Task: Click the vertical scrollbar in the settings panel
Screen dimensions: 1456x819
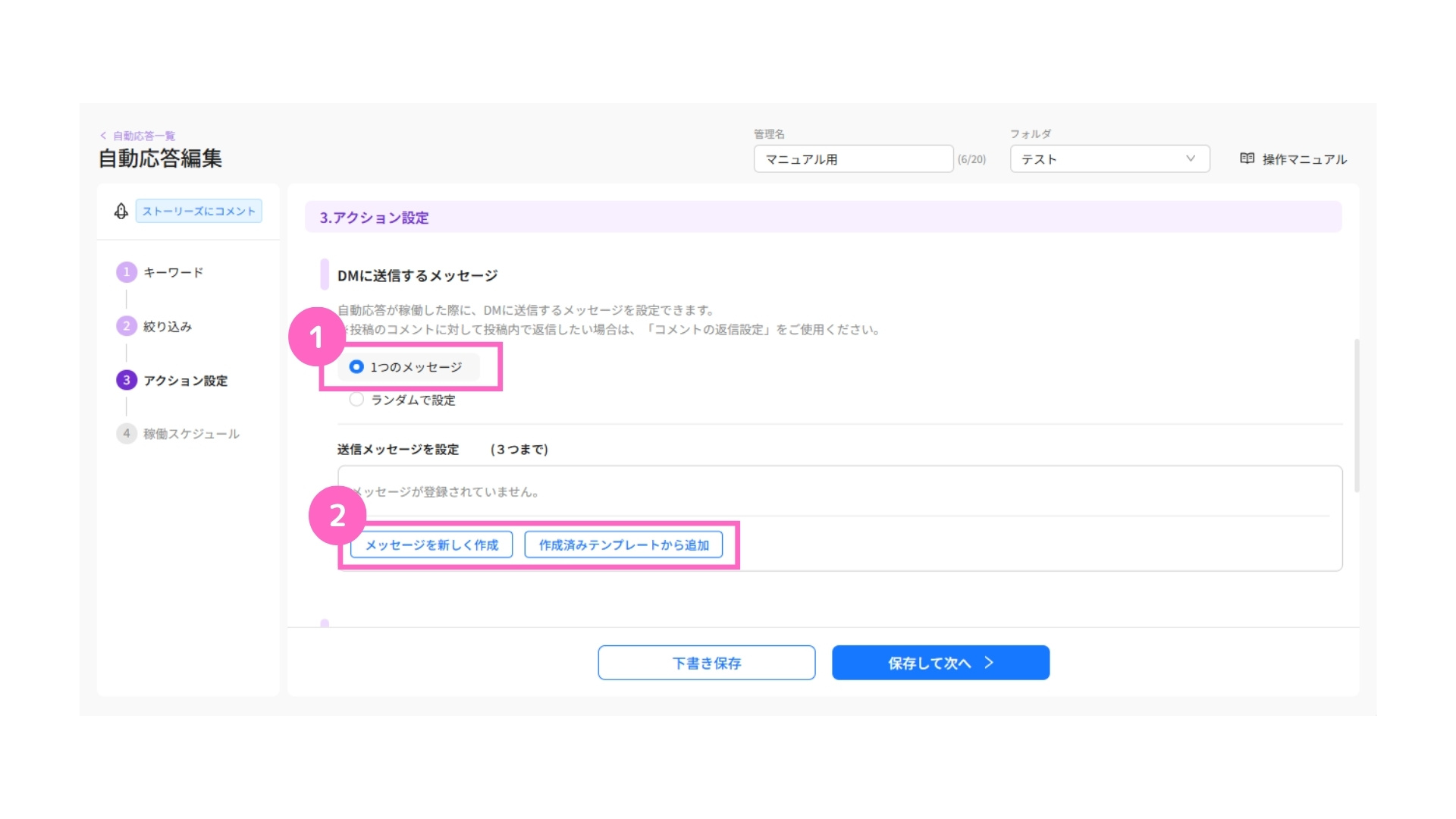Action: point(1357,416)
